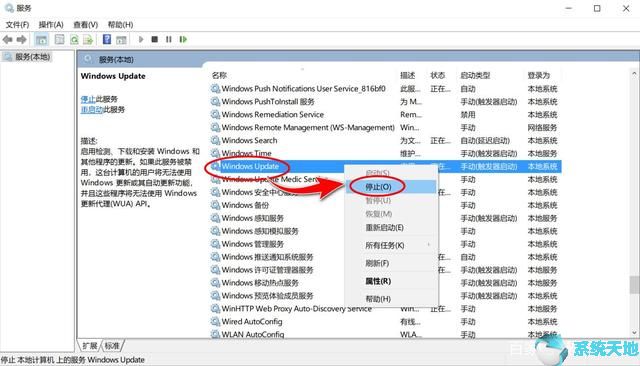Select Windows Remote Management row

(x=386, y=128)
